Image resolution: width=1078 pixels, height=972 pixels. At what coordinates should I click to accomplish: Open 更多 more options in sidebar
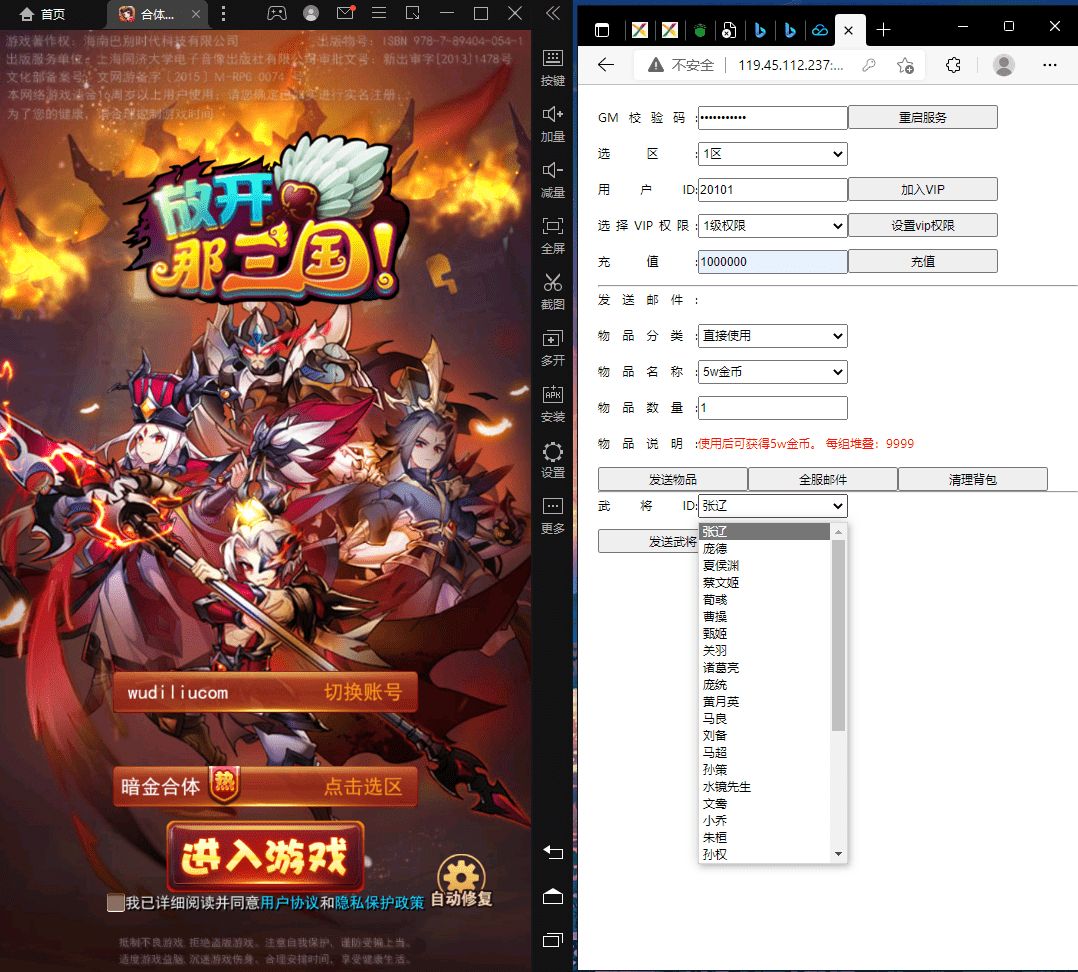coord(552,516)
